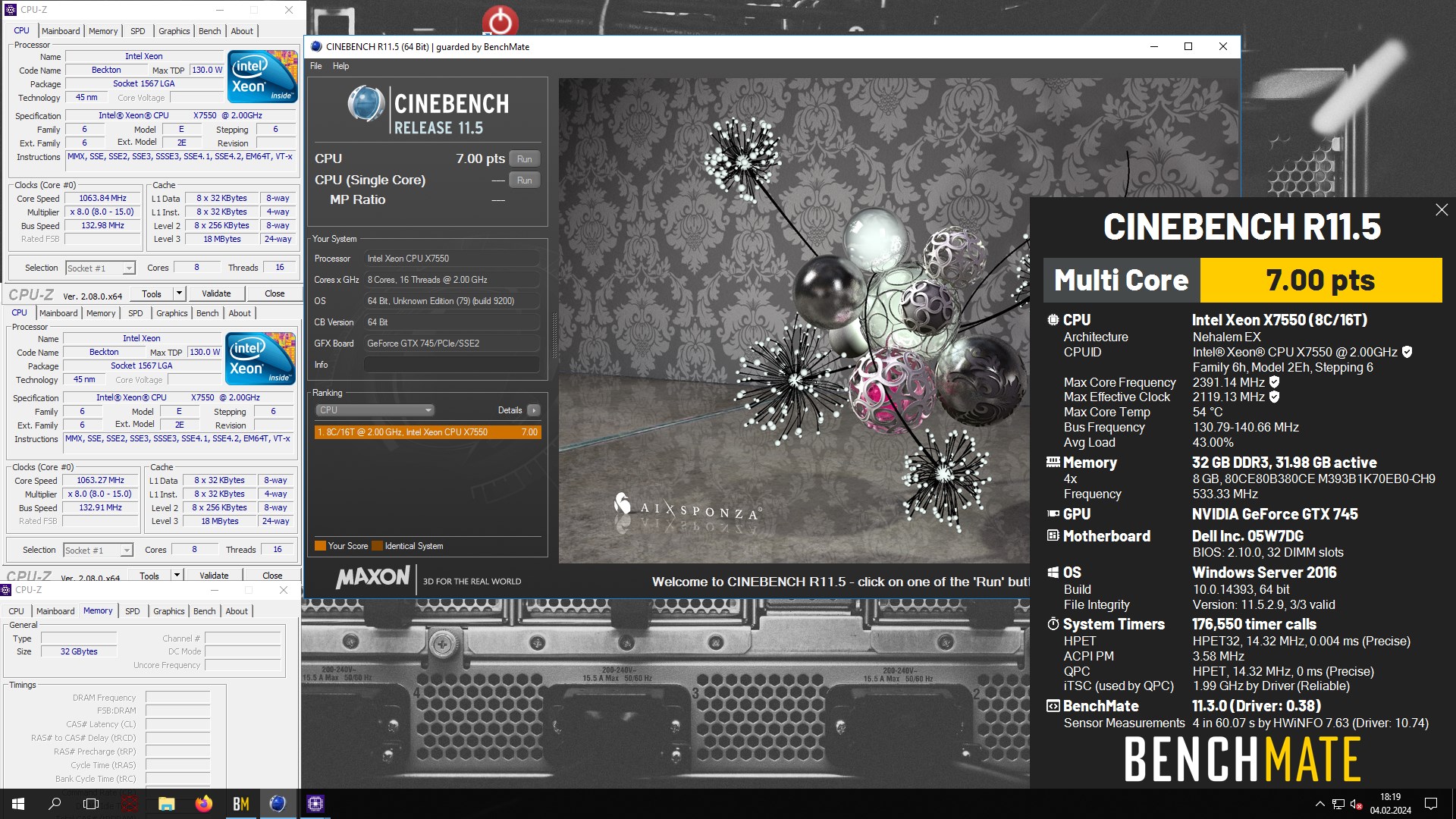
Task: Expand Tools dropdown arrow in top CPU-Z window
Action: (180, 293)
